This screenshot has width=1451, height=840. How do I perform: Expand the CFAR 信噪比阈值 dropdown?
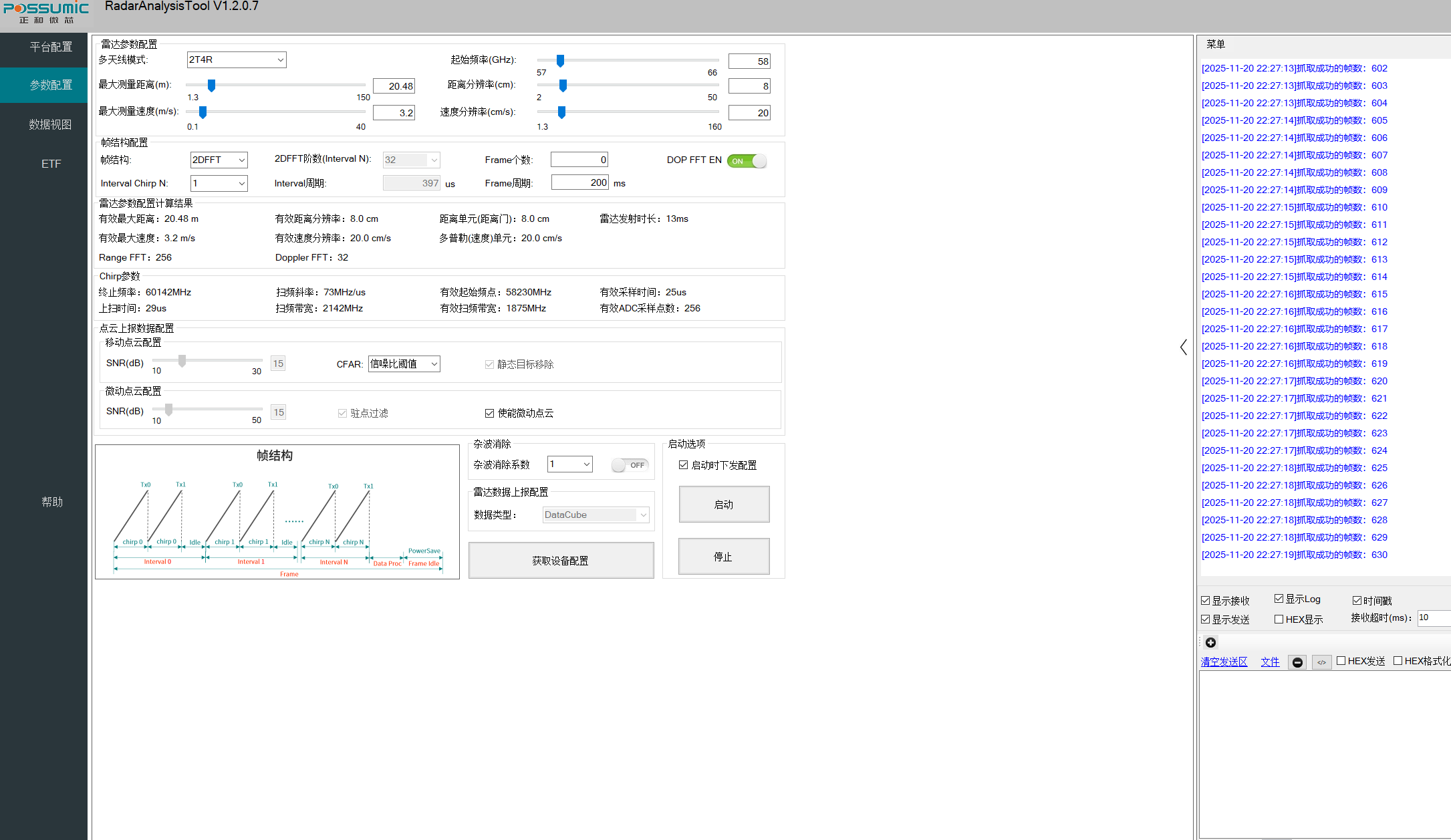coord(404,364)
